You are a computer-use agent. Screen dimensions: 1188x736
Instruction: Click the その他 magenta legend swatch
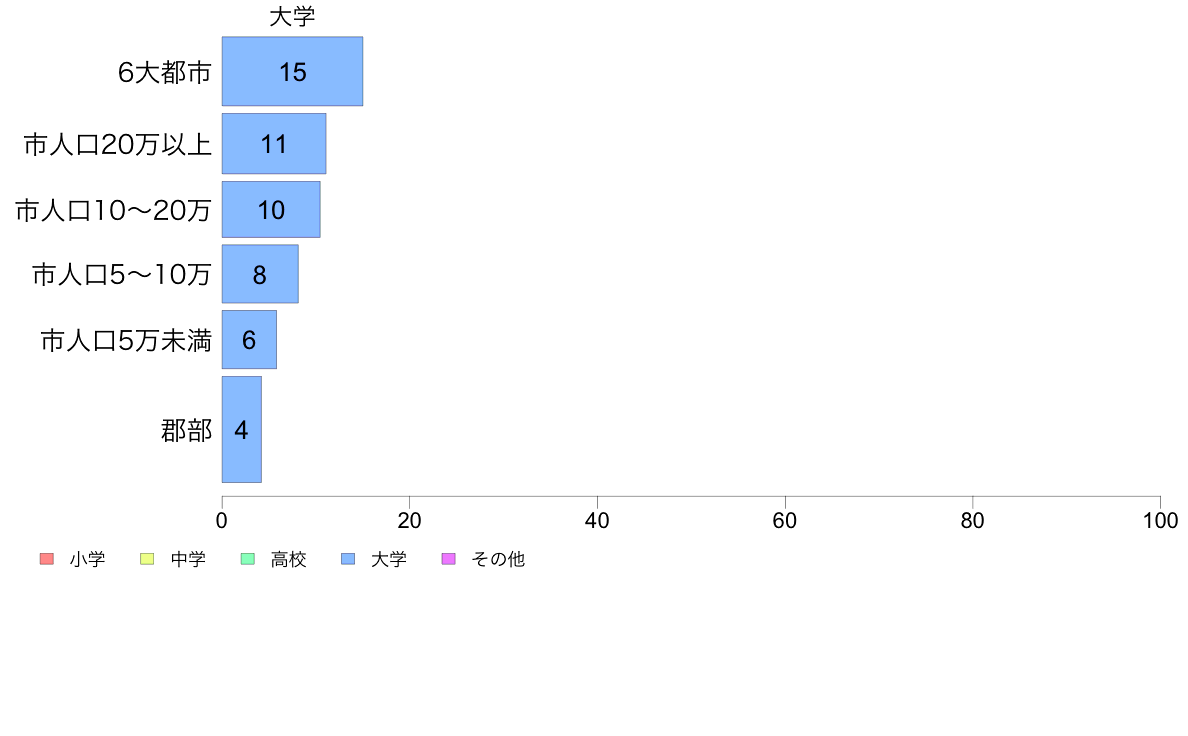[449, 559]
